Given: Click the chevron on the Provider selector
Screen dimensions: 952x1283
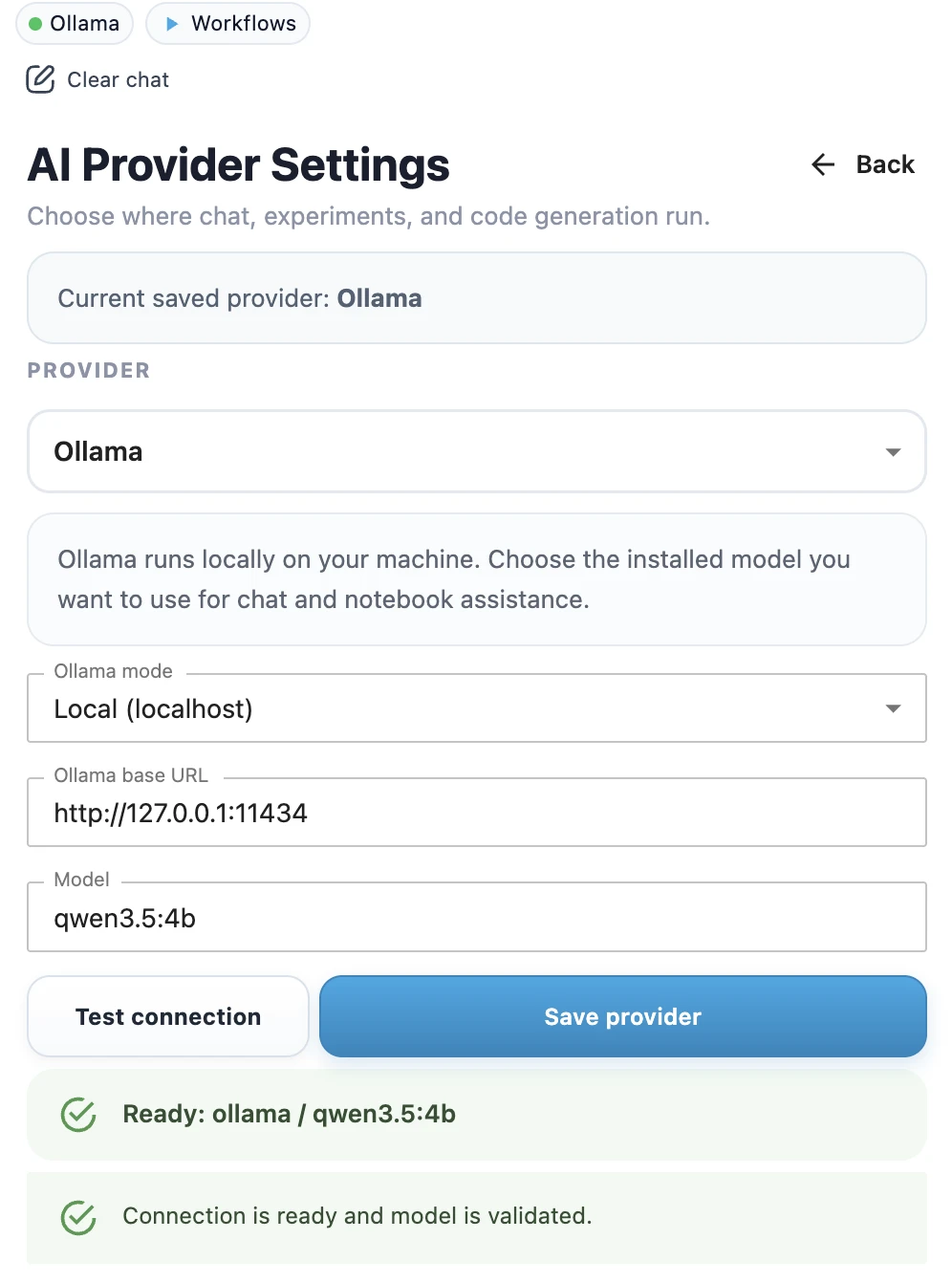Looking at the screenshot, I should pyautogui.click(x=893, y=451).
